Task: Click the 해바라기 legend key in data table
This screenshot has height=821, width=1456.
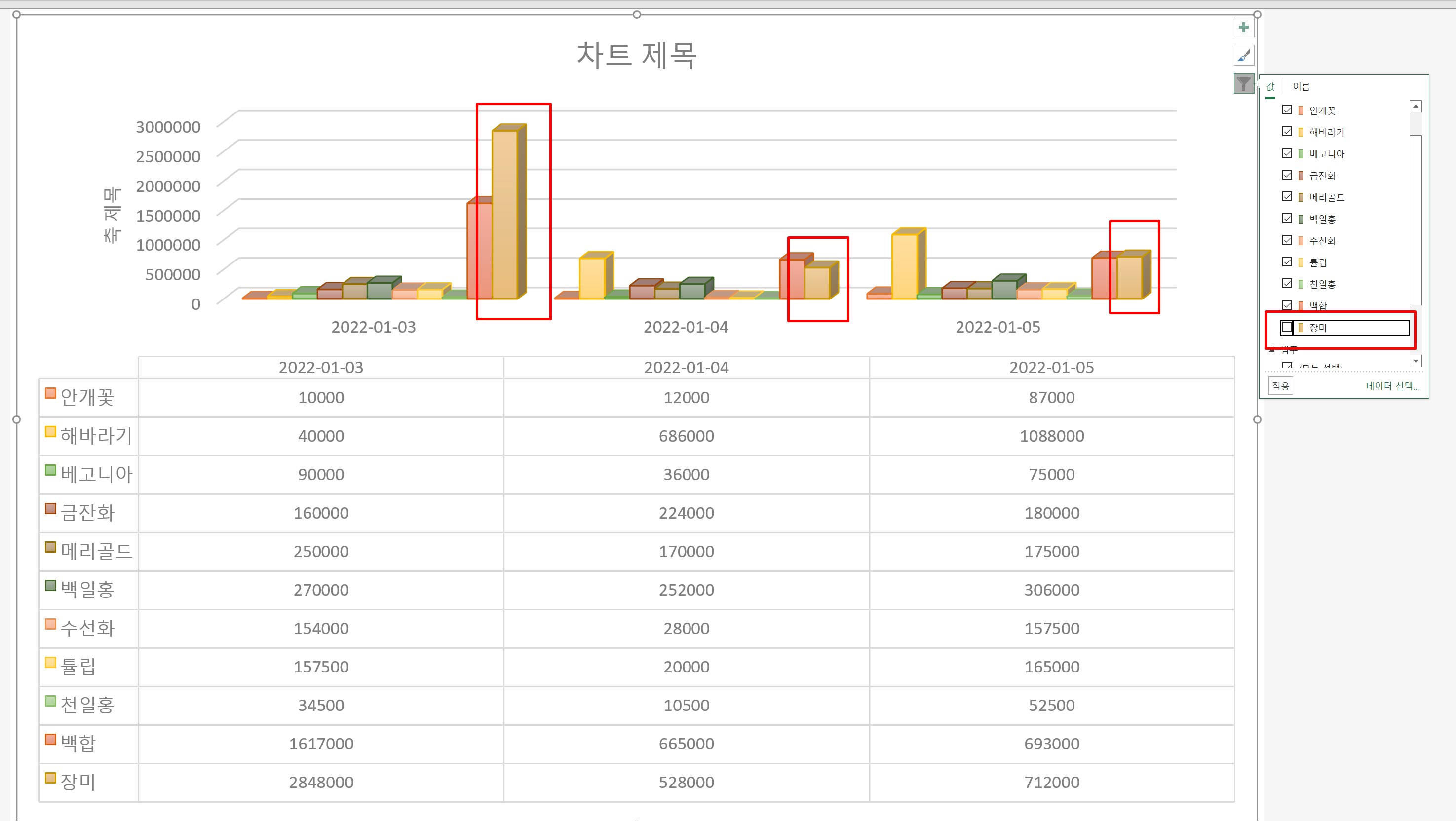Action: click(x=50, y=432)
